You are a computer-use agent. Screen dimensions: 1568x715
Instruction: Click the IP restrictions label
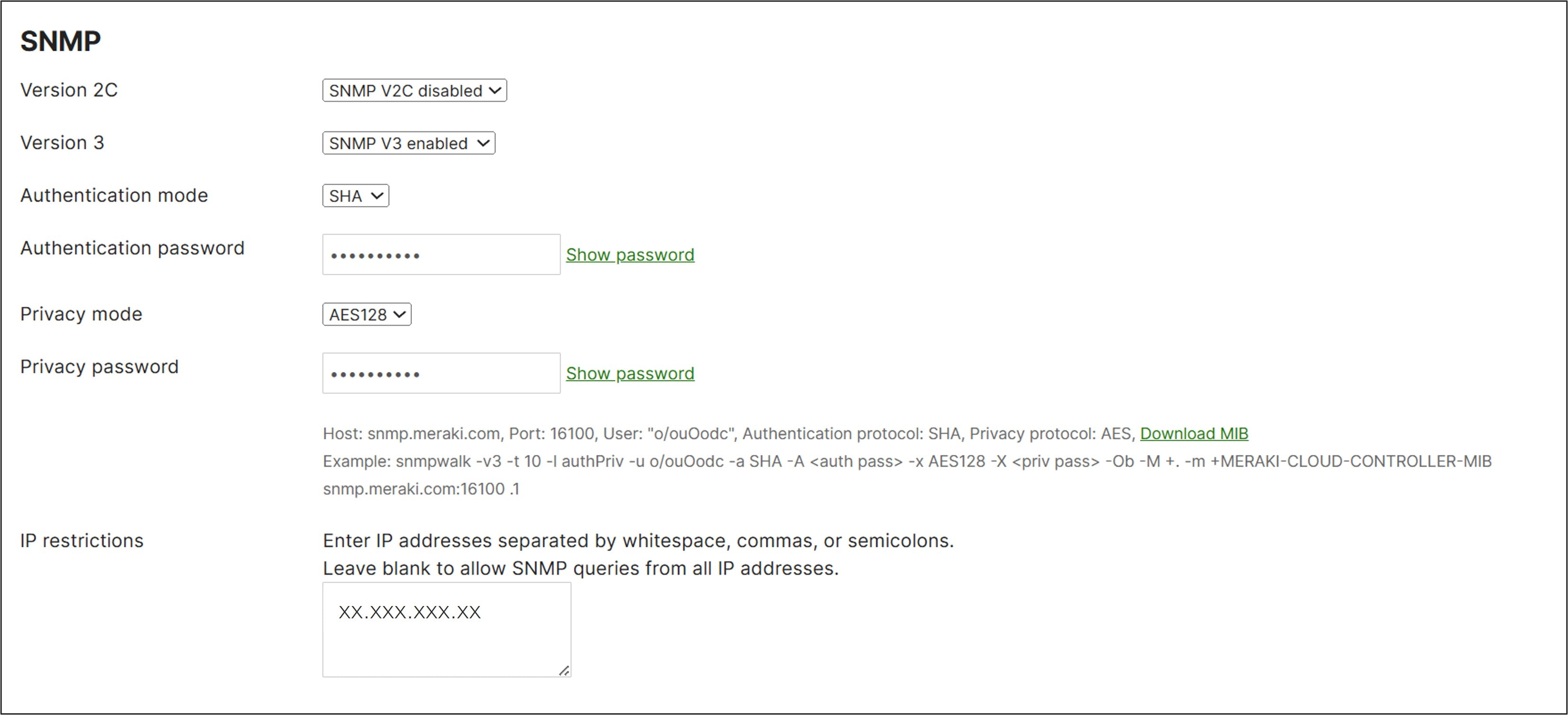click(x=82, y=540)
